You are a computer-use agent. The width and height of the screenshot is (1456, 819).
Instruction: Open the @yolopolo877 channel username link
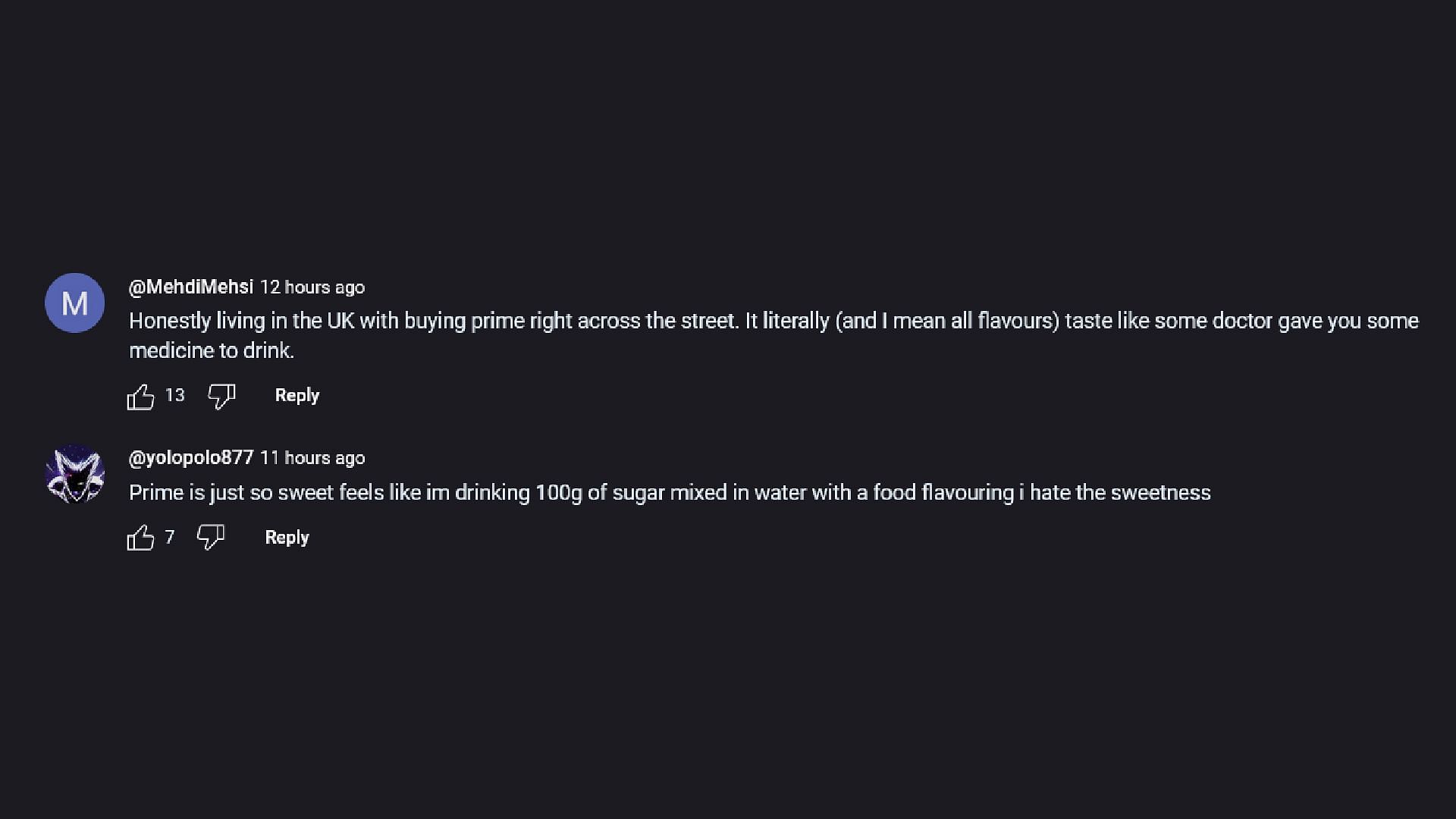point(191,458)
